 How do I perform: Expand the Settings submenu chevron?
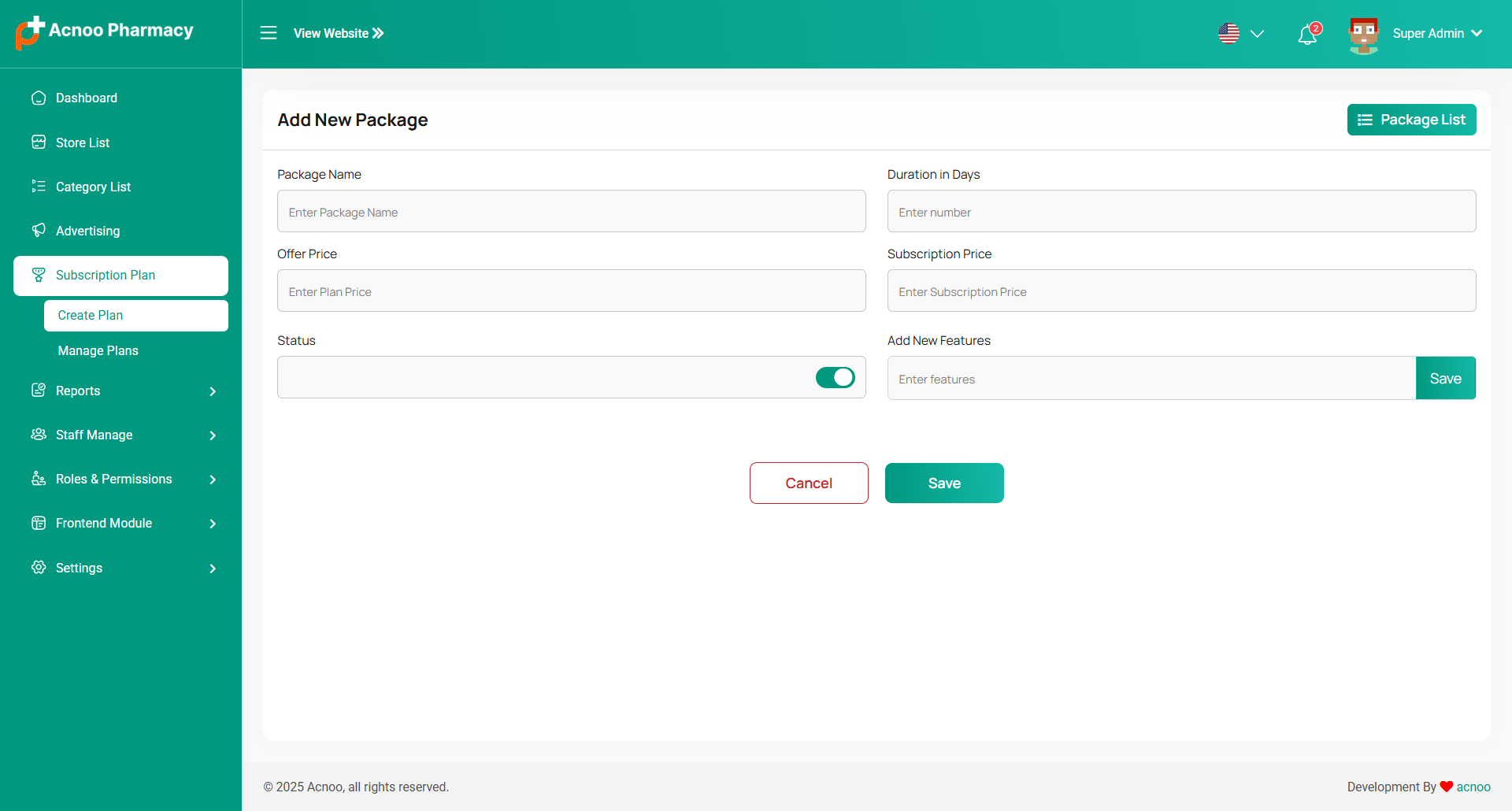(x=213, y=568)
